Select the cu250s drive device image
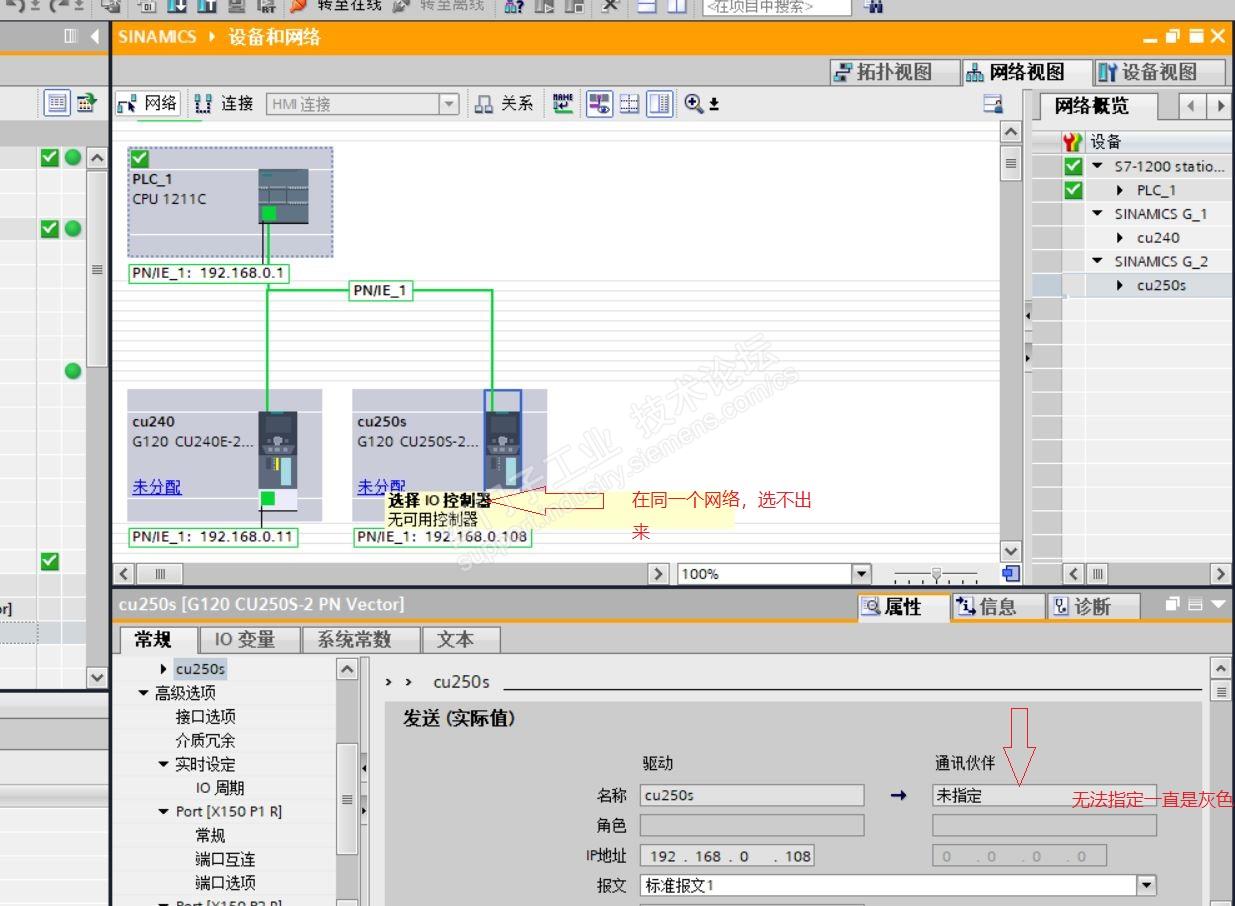Screen dimensions: 1235x906 click(x=502, y=449)
